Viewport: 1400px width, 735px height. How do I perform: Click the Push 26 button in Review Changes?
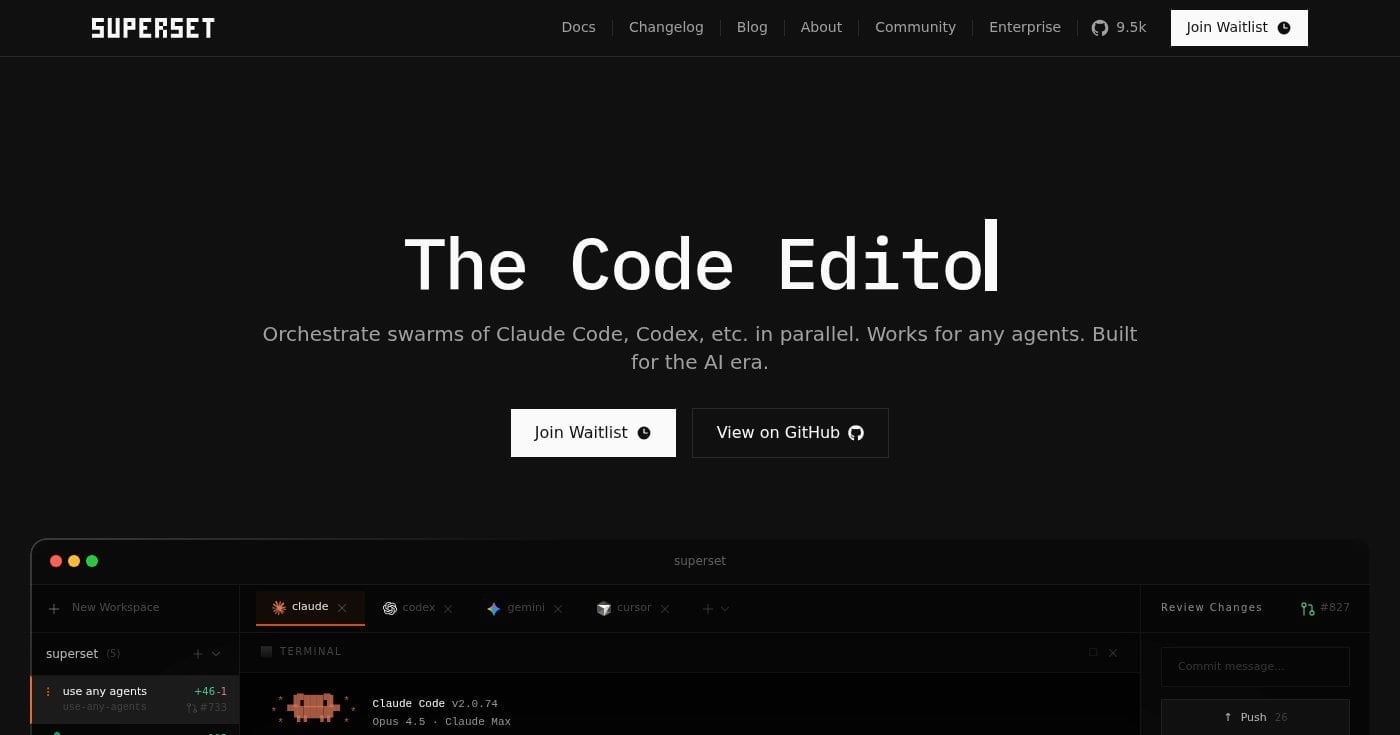pos(1255,717)
